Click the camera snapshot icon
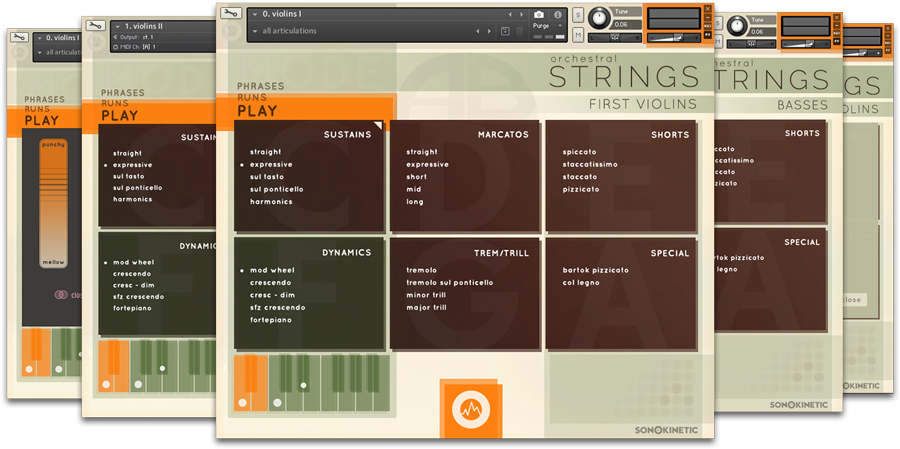 539,14
